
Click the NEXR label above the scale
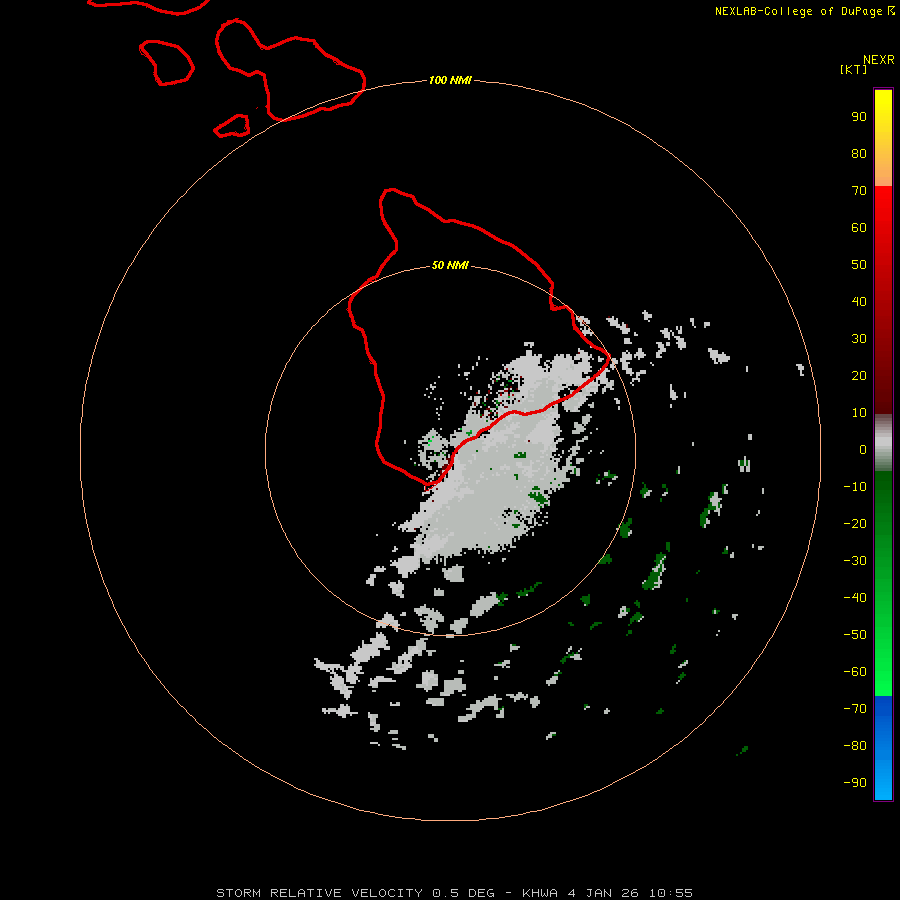click(879, 59)
